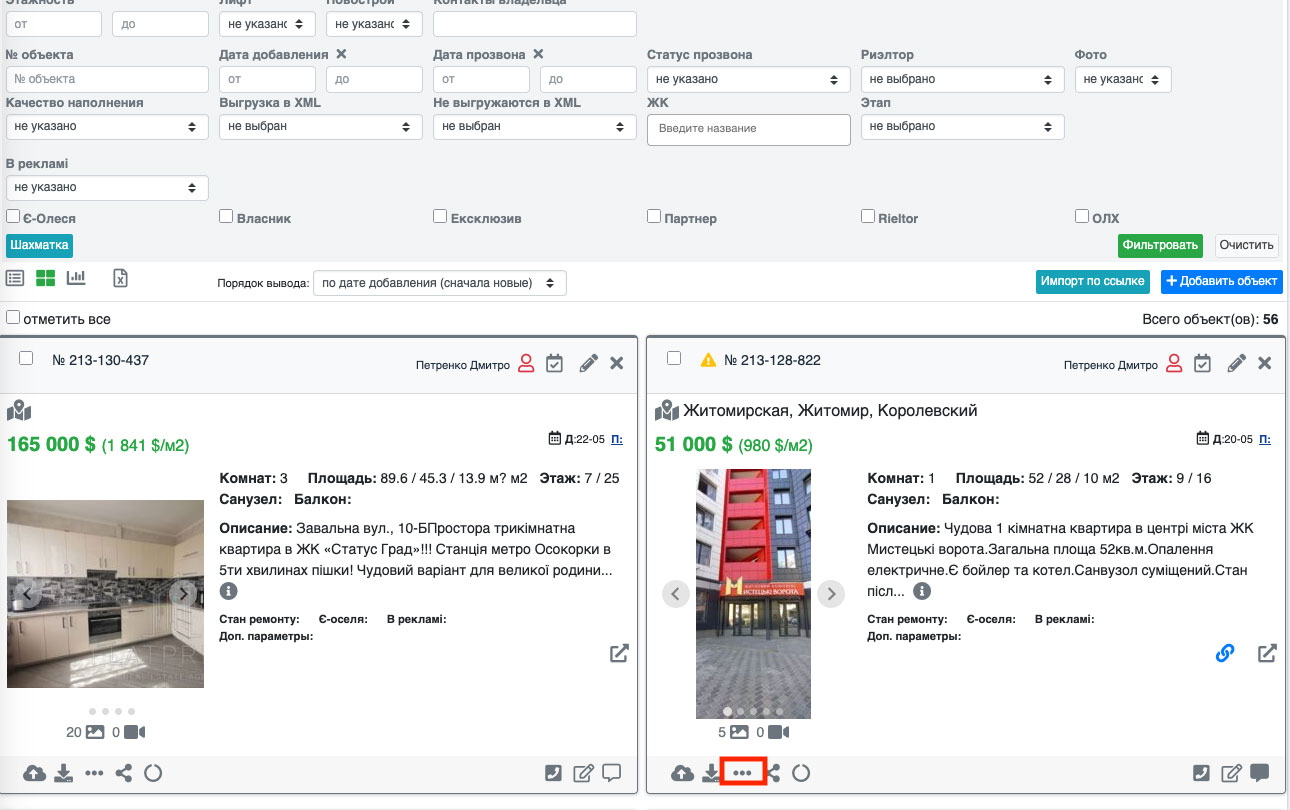
Task: Click pencil edit icon on listing 213-130-437
Action: pos(588,363)
